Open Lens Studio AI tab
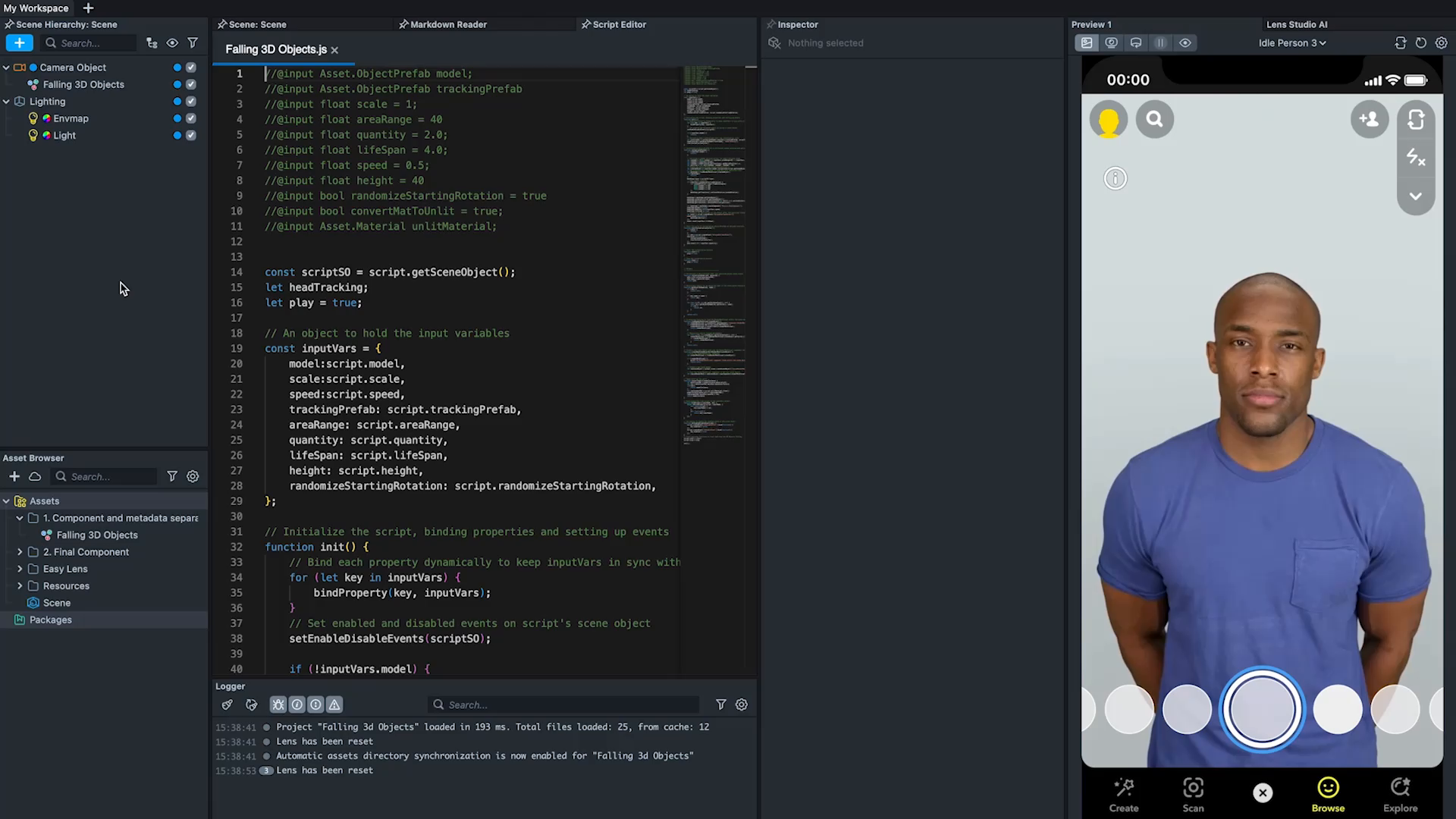Image resolution: width=1456 pixels, height=819 pixels. click(x=1297, y=24)
